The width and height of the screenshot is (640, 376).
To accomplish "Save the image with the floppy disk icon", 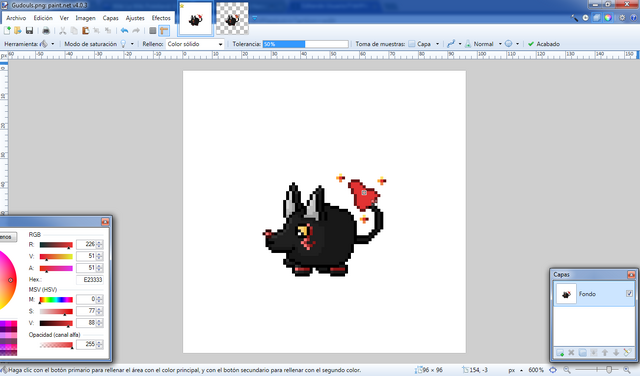I will (29, 31).
